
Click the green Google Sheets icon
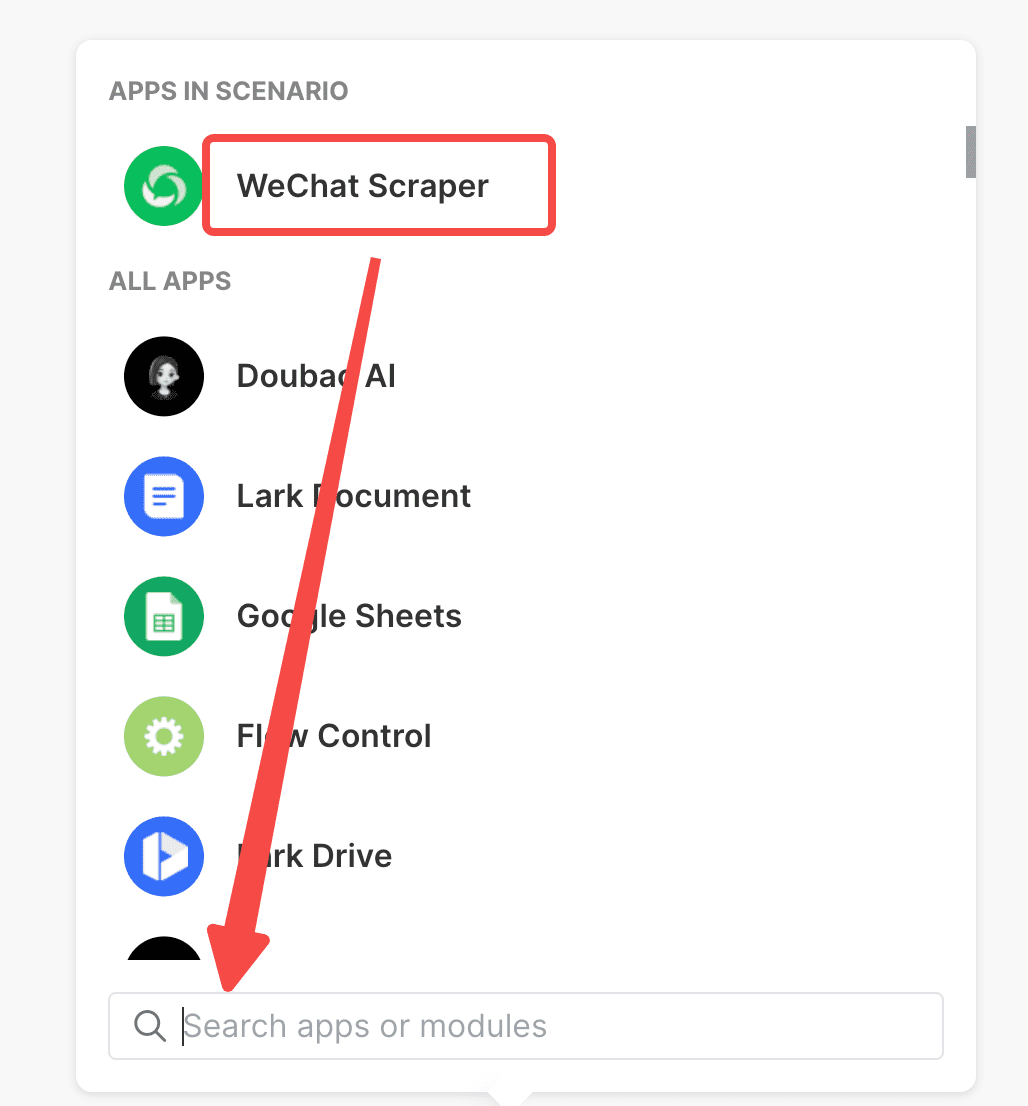pyautogui.click(x=164, y=616)
